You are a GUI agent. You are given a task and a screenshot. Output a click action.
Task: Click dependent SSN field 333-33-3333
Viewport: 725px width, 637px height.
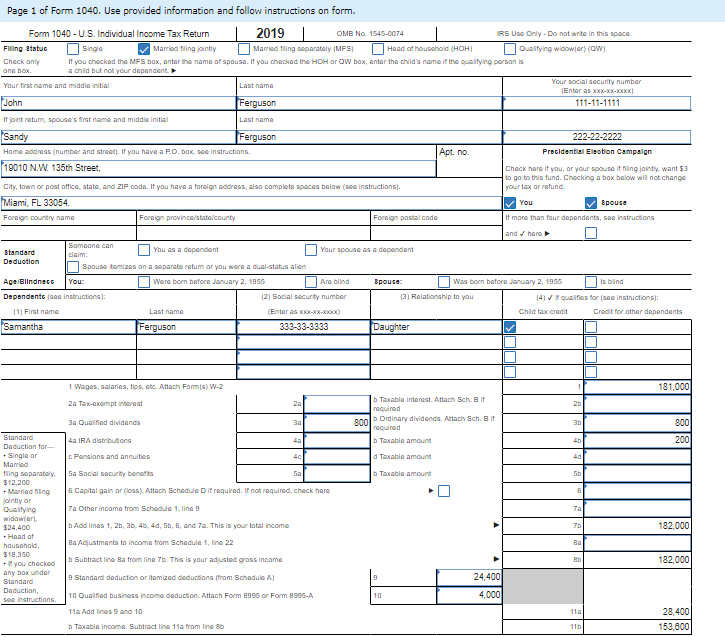coord(303,327)
